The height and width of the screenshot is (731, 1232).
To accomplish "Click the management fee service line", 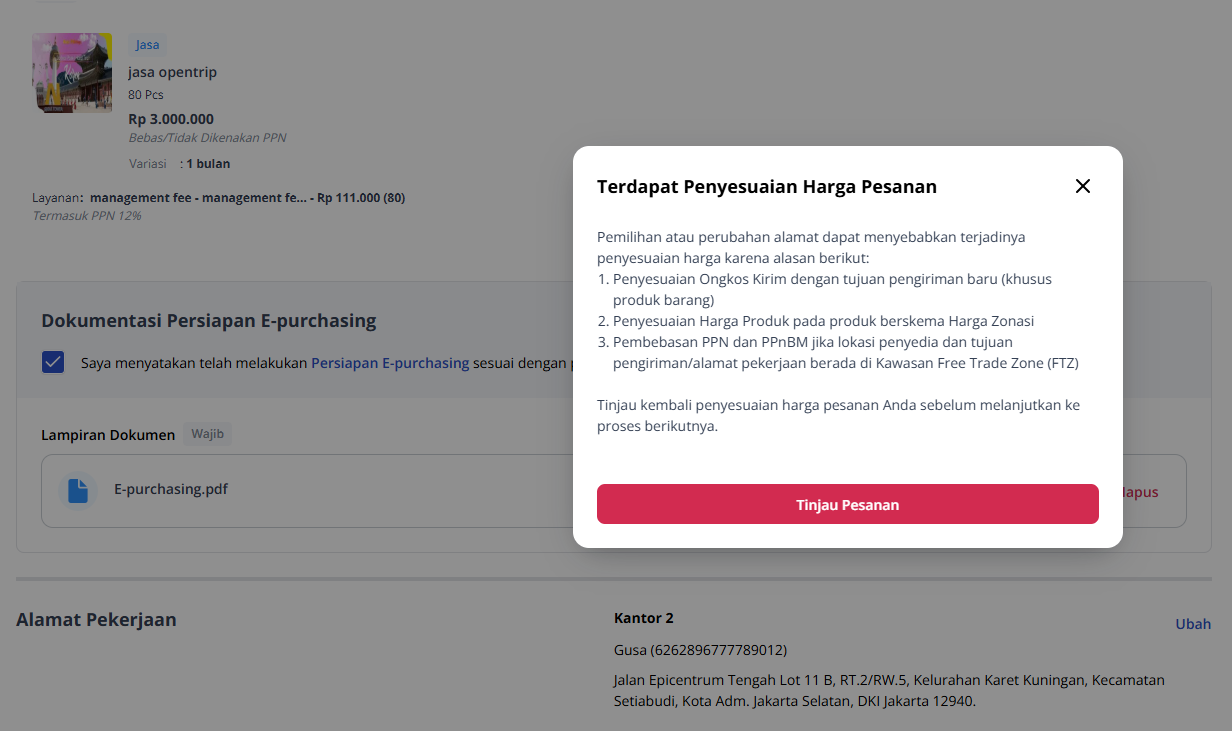I will click(219, 198).
